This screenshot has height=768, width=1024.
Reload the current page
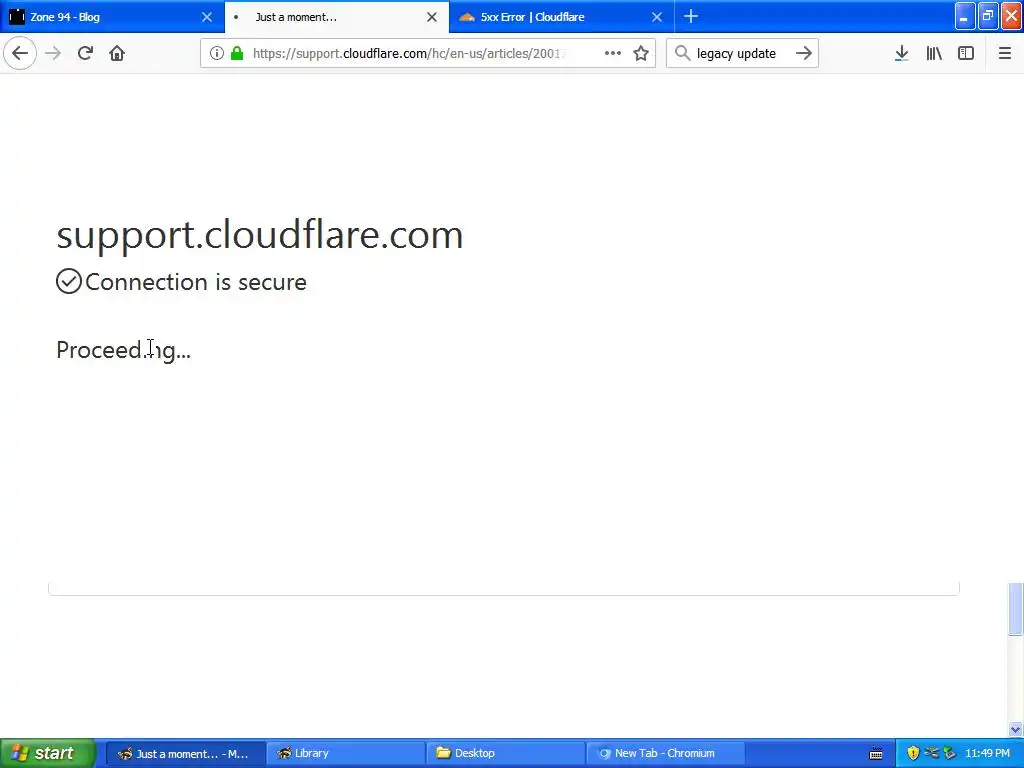[x=85, y=53]
